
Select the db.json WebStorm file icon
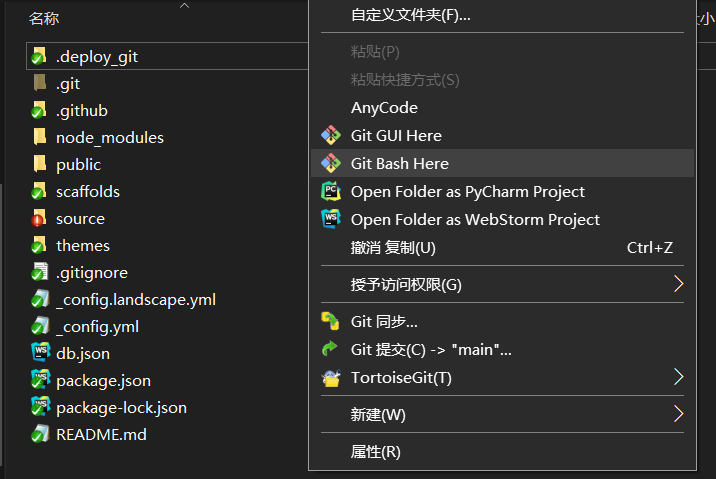(x=40, y=353)
